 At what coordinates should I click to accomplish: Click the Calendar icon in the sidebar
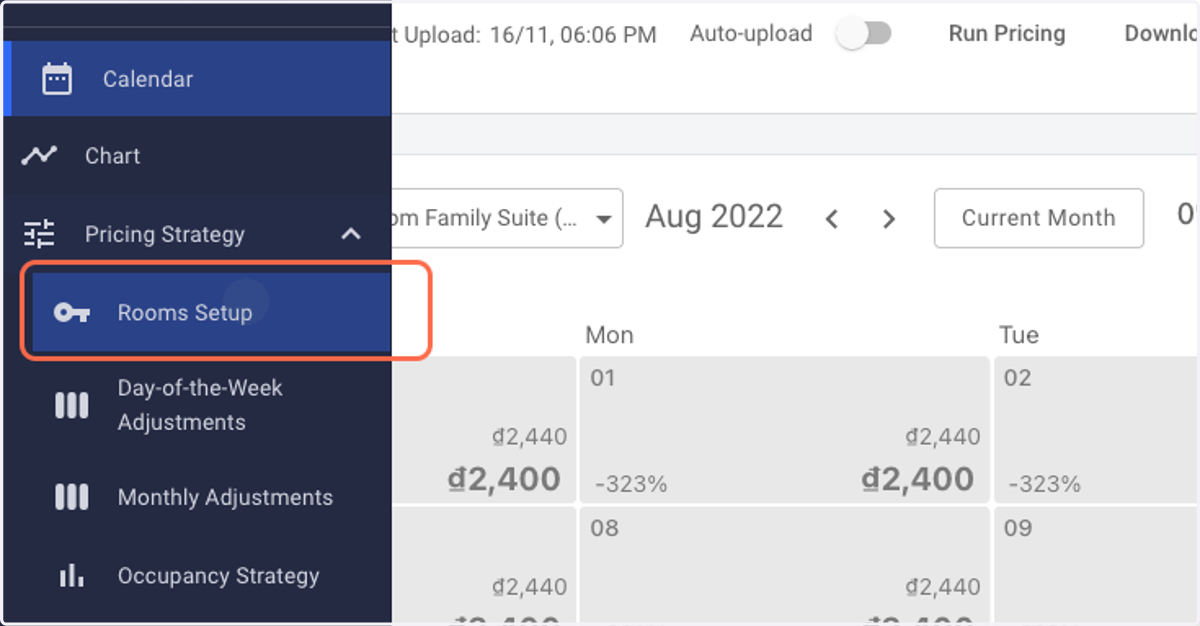click(57, 79)
